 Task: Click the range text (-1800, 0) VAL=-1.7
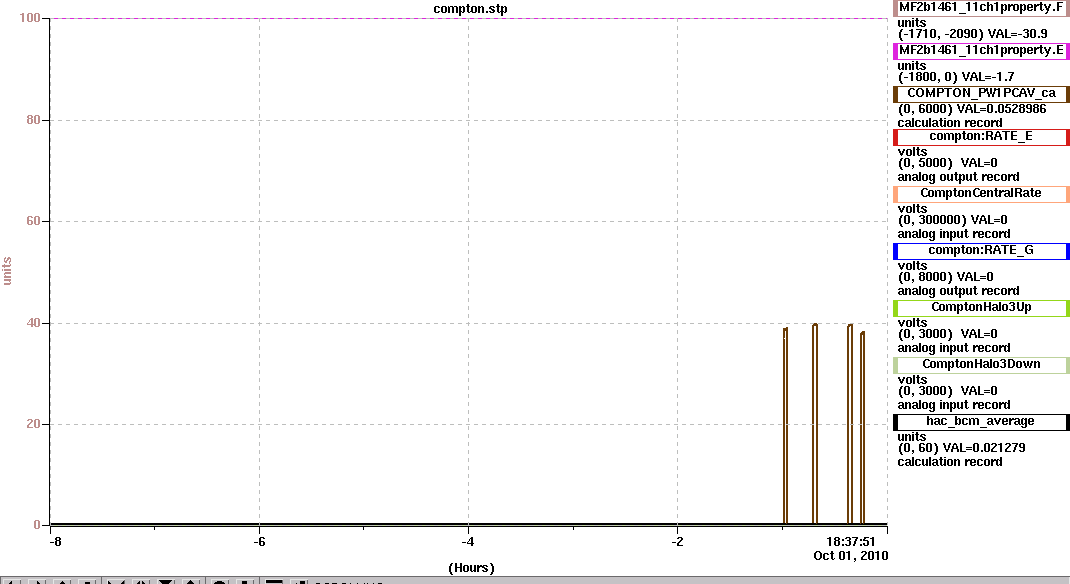956,77
